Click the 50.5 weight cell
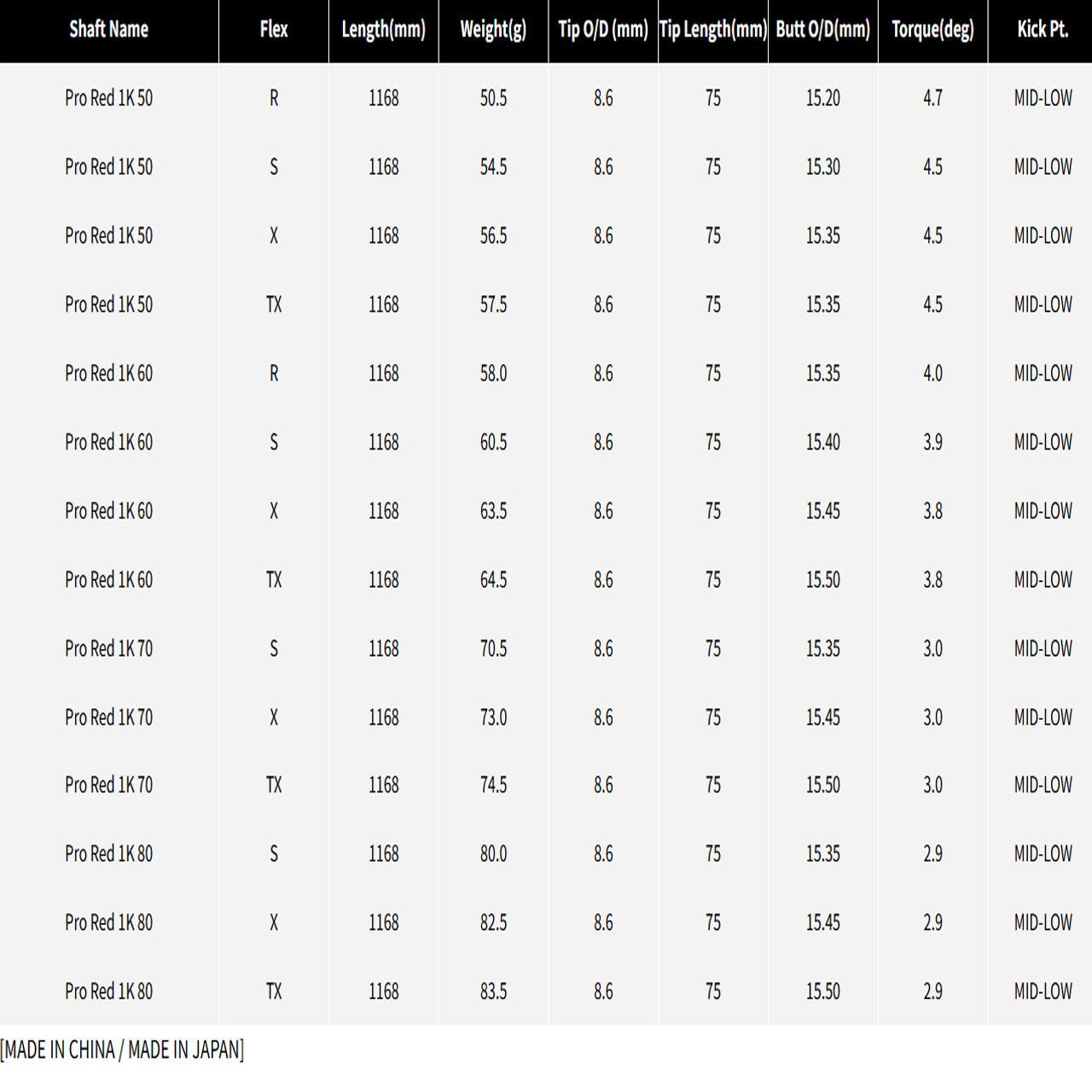Screen dimensions: 1092x1092 (493, 98)
